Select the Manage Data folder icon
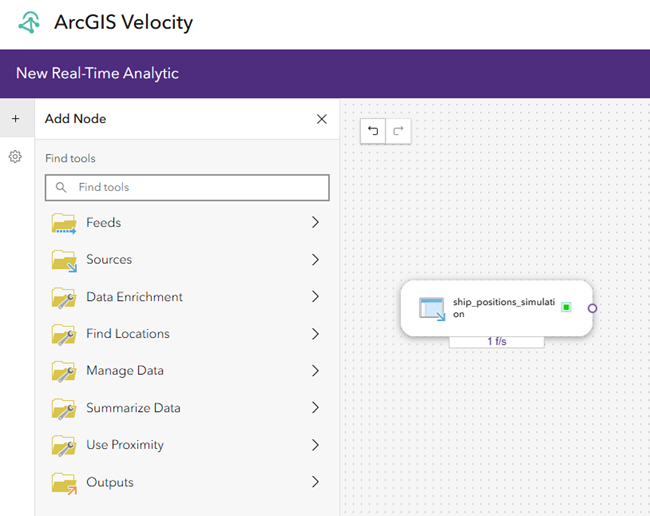Viewport: 650px width, 516px height. click(64, 371)
